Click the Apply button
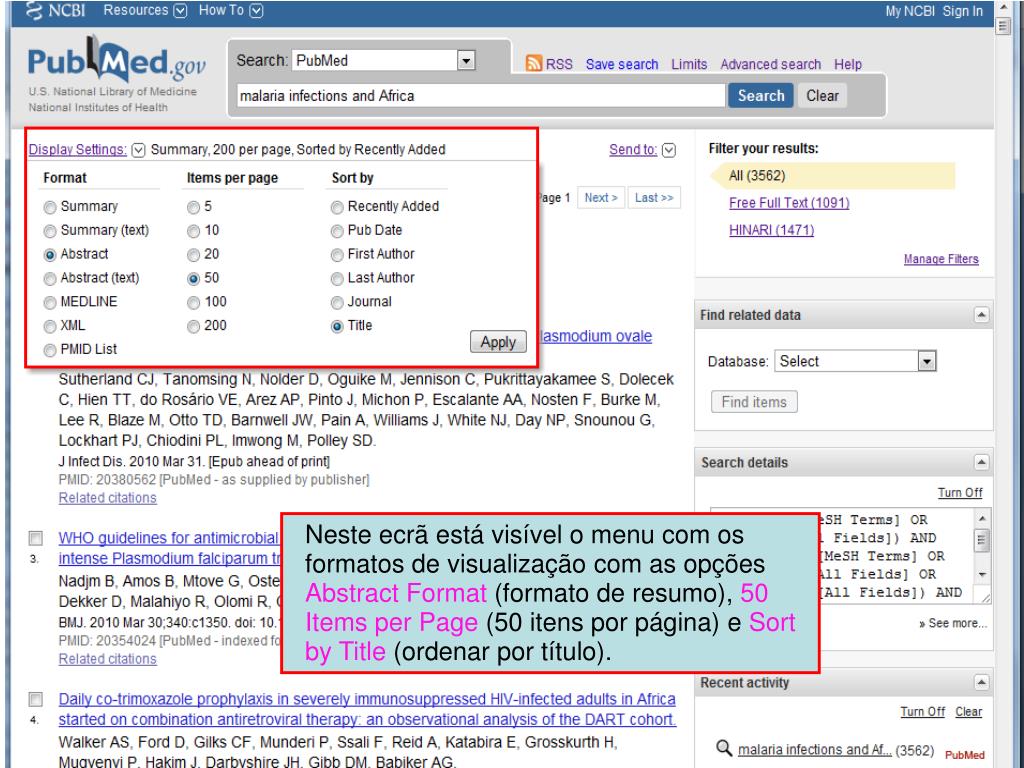 click(498, 342)
